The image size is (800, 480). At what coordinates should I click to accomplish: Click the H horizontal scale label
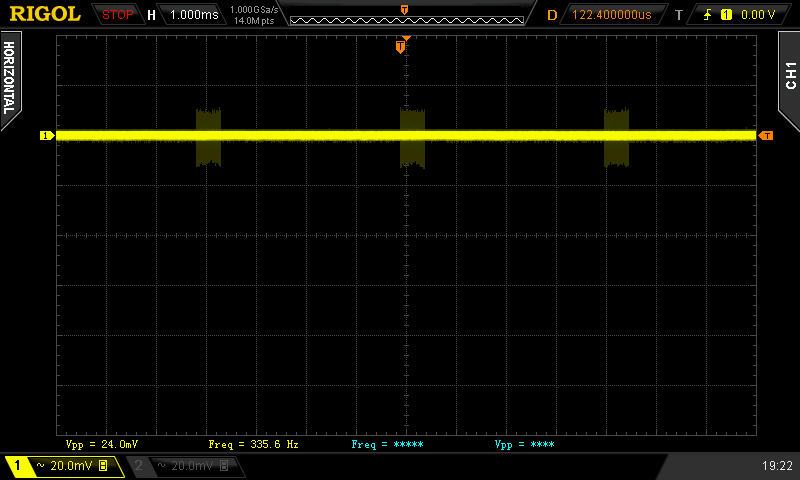(151, 15)
